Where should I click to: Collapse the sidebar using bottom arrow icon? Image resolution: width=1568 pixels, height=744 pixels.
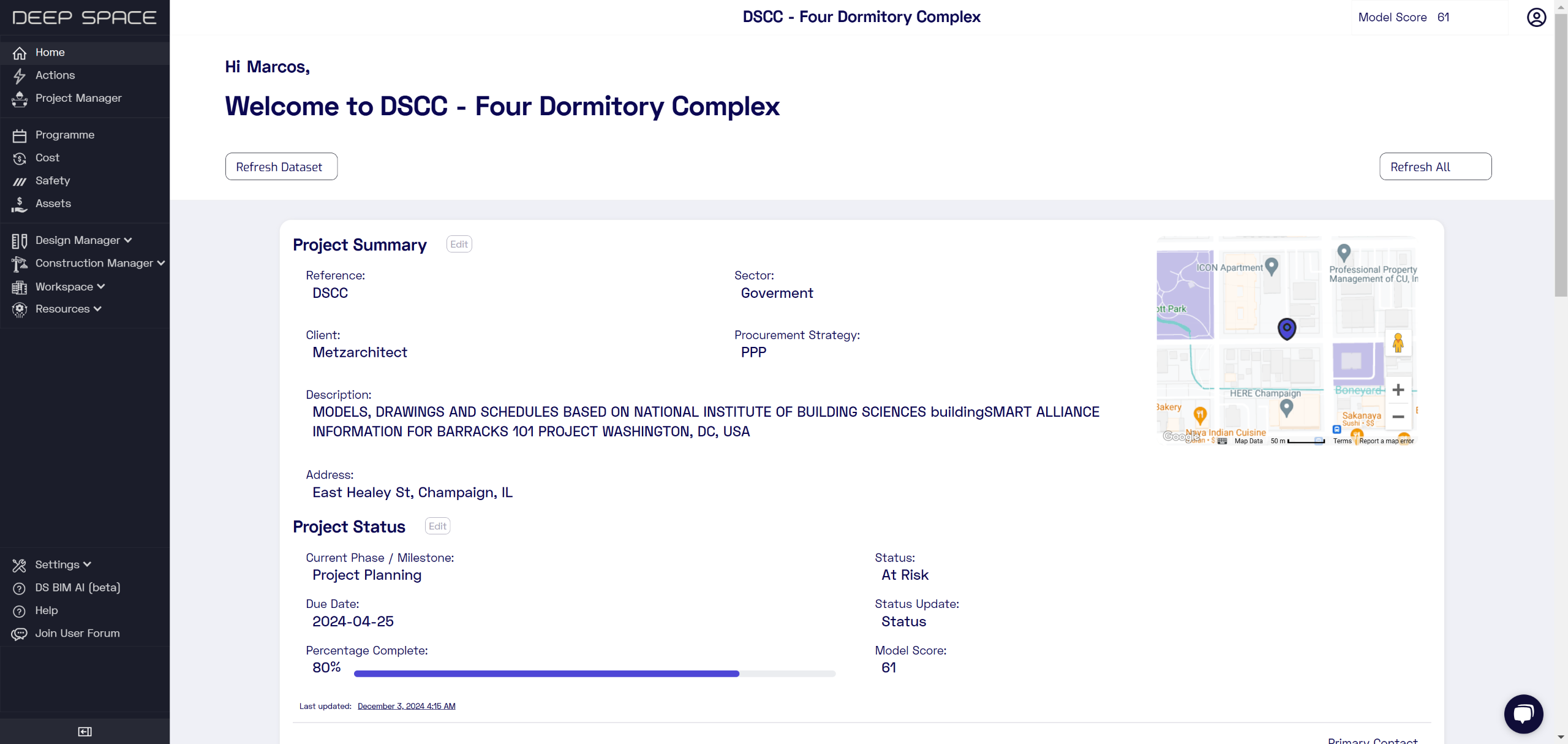[85, 731]
